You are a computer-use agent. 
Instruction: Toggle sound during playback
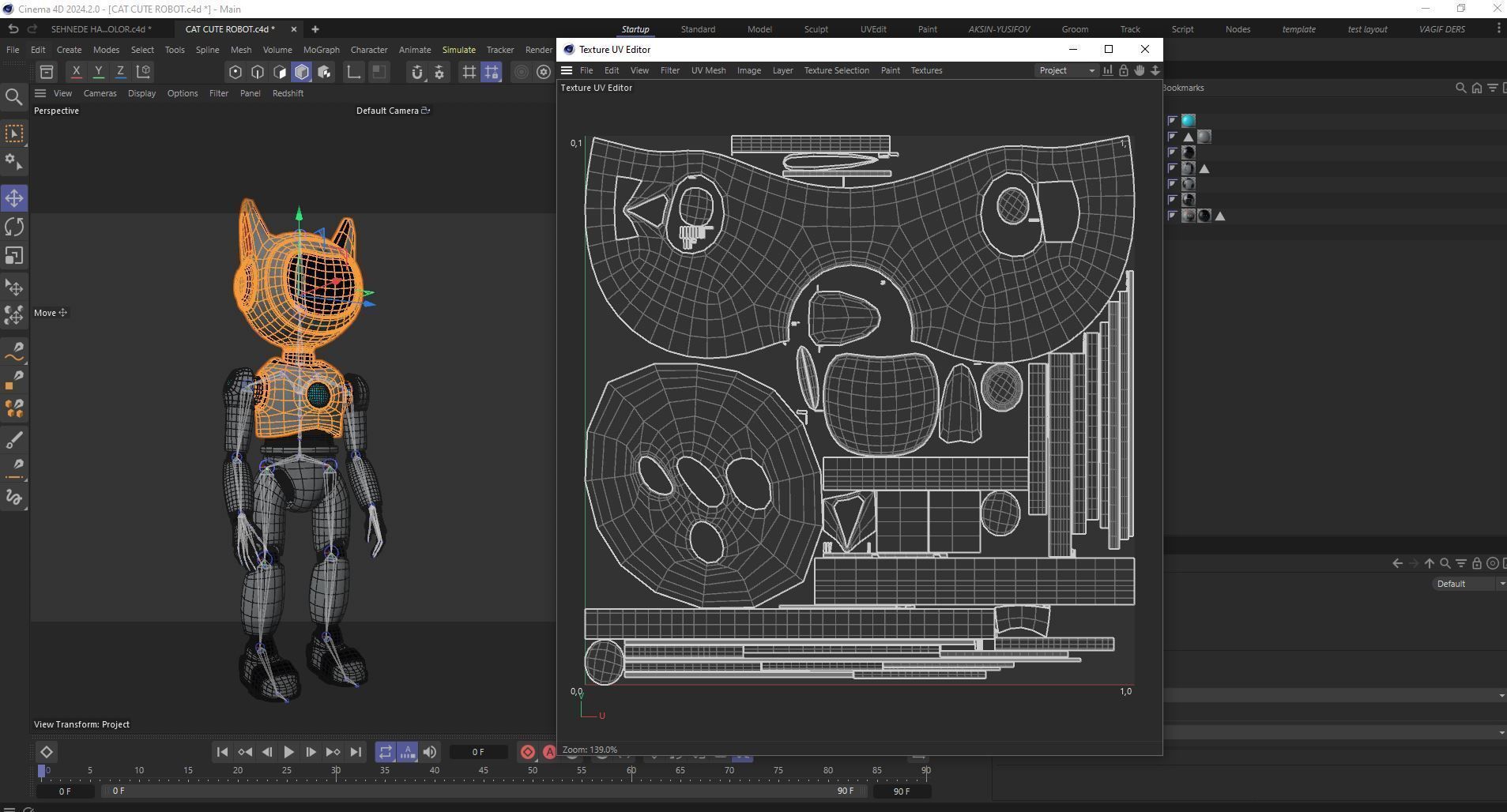430,752
